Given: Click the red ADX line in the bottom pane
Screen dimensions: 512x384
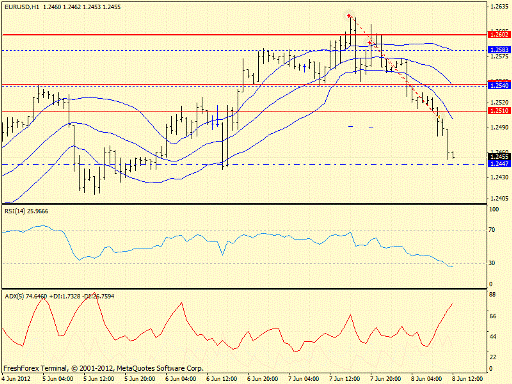Looking at the screenshot, I should 182,303.
